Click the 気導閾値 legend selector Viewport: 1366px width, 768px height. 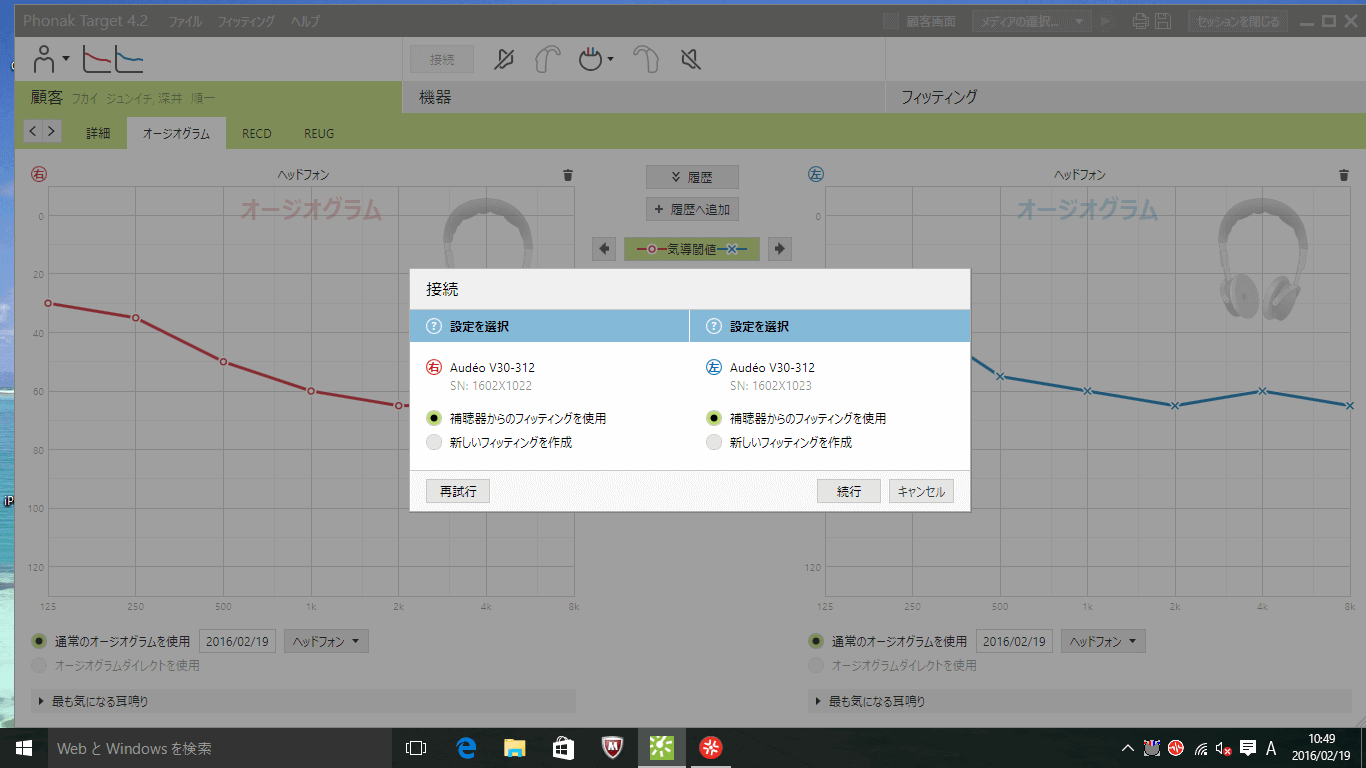692,249
